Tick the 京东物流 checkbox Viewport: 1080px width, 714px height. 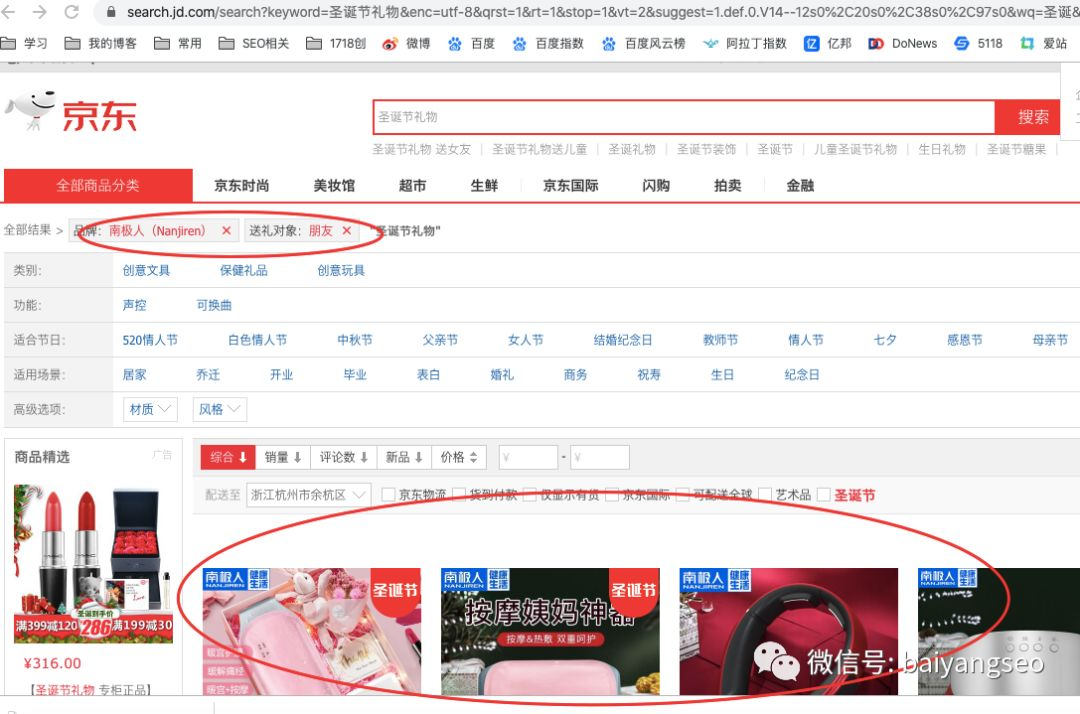click(x=388, y=494)
